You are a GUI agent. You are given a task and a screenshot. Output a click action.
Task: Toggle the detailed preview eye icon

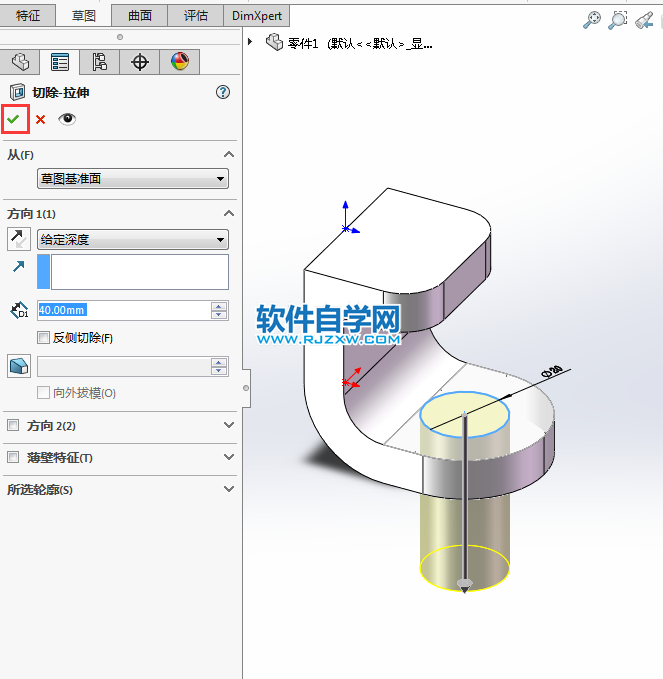(x=67, y=119)
